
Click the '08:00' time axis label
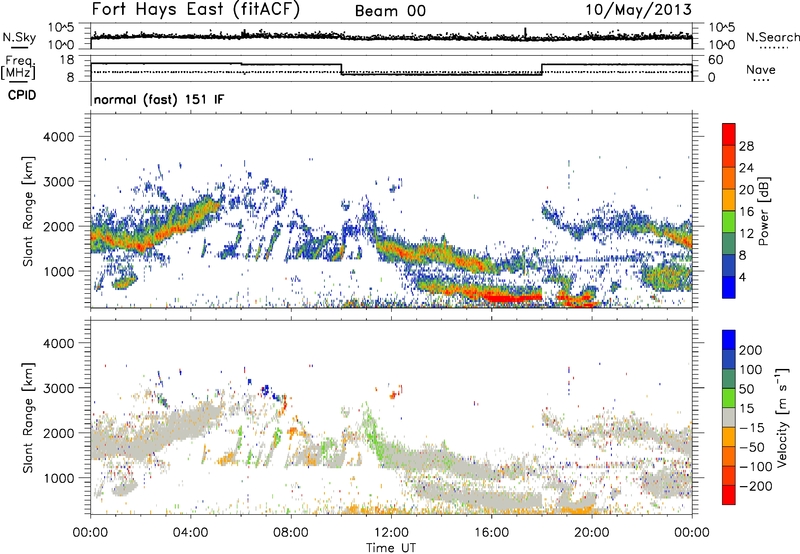pyautogui.click(x=291, y=533)
